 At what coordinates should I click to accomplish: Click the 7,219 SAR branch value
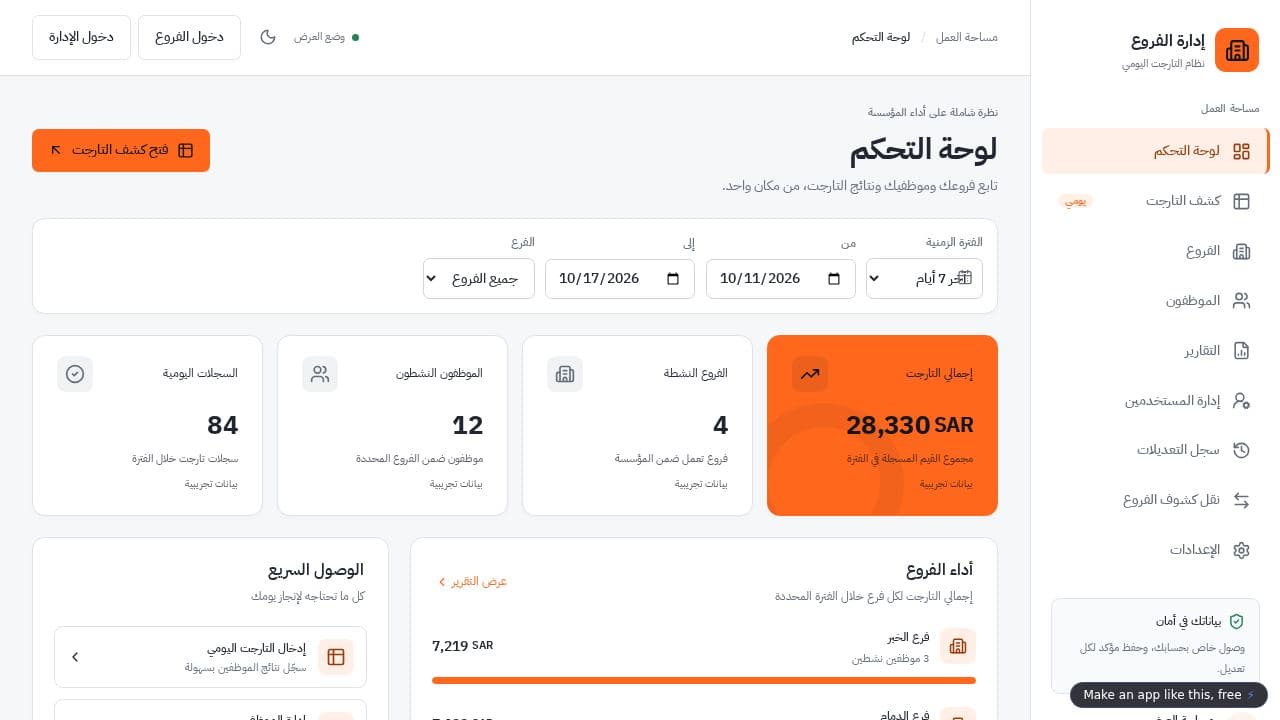pyautogui.click(x=463, y=646)
